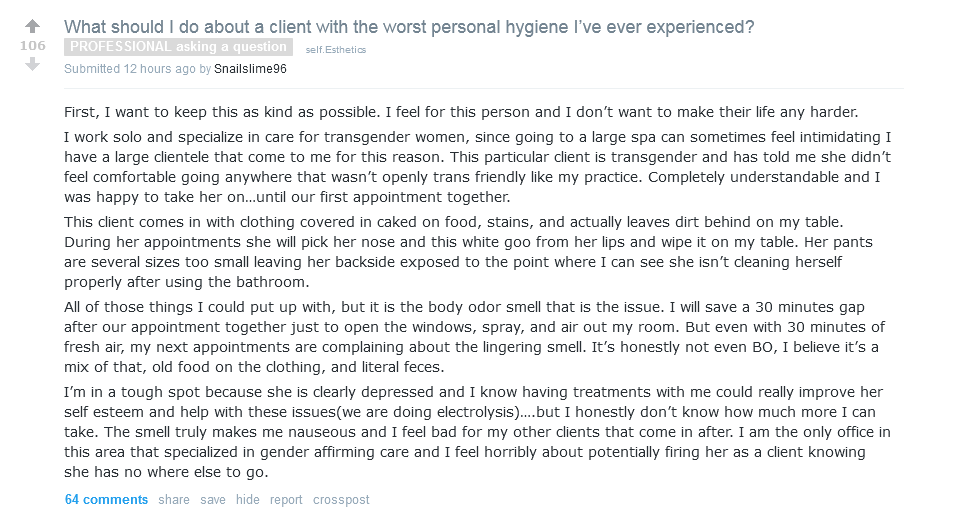This screenshot has height=523, width=975.
Task: Click the PROFESSIONAL asking a question flair
Action: 178,47
